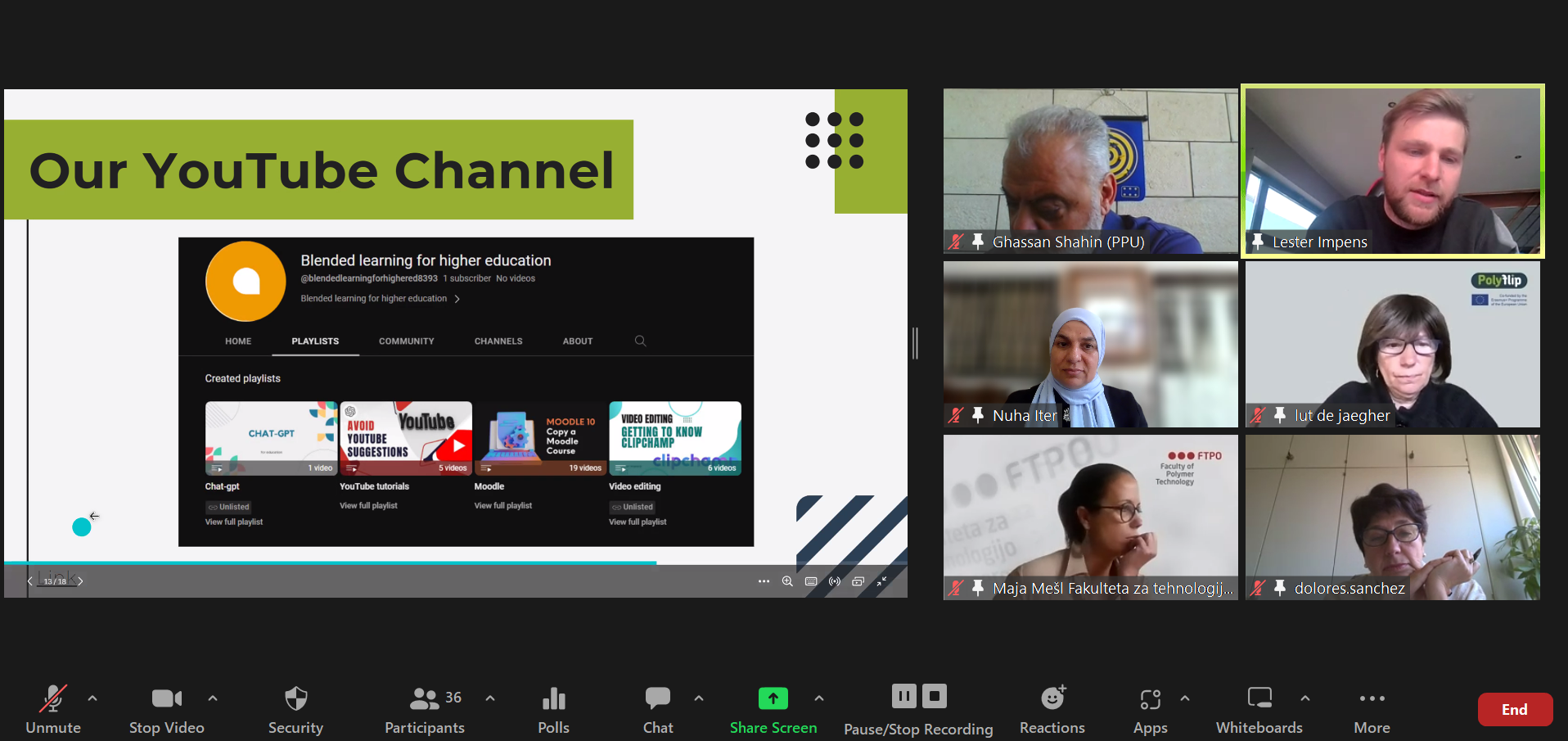Screen dimensions: 1568x741
Task: Click pin icon on Maja Mešl tile
Action: click(x=978, y=588)
